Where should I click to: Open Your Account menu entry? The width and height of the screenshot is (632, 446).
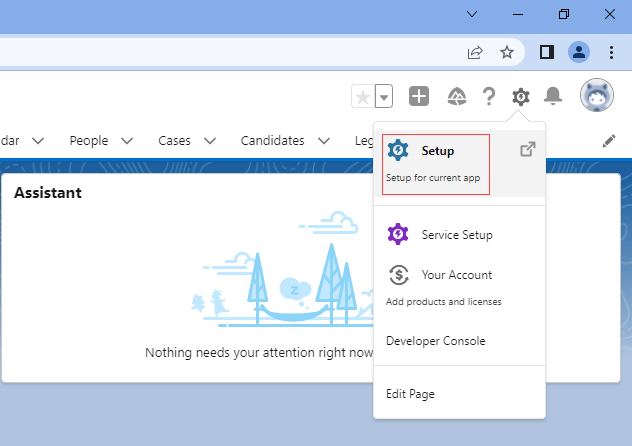pos(456,275)
